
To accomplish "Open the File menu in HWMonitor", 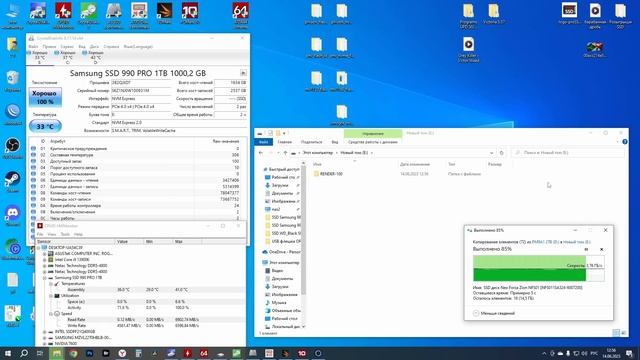I will [x=40, y=234].
